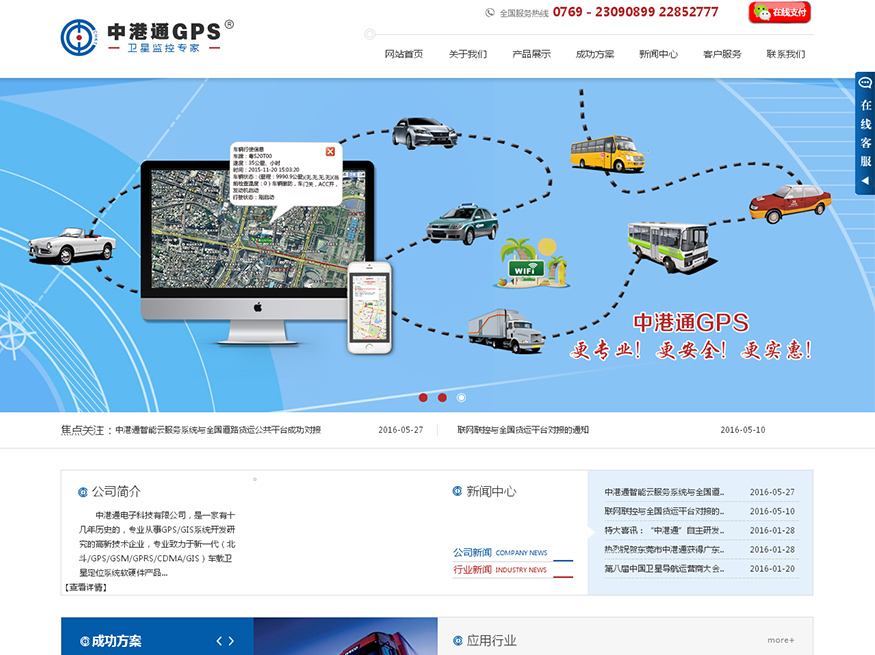This screenshot has height=655, width=875.
Task: Click the bullet icon beside 成功方案 heading
Action: click(85, 642)
